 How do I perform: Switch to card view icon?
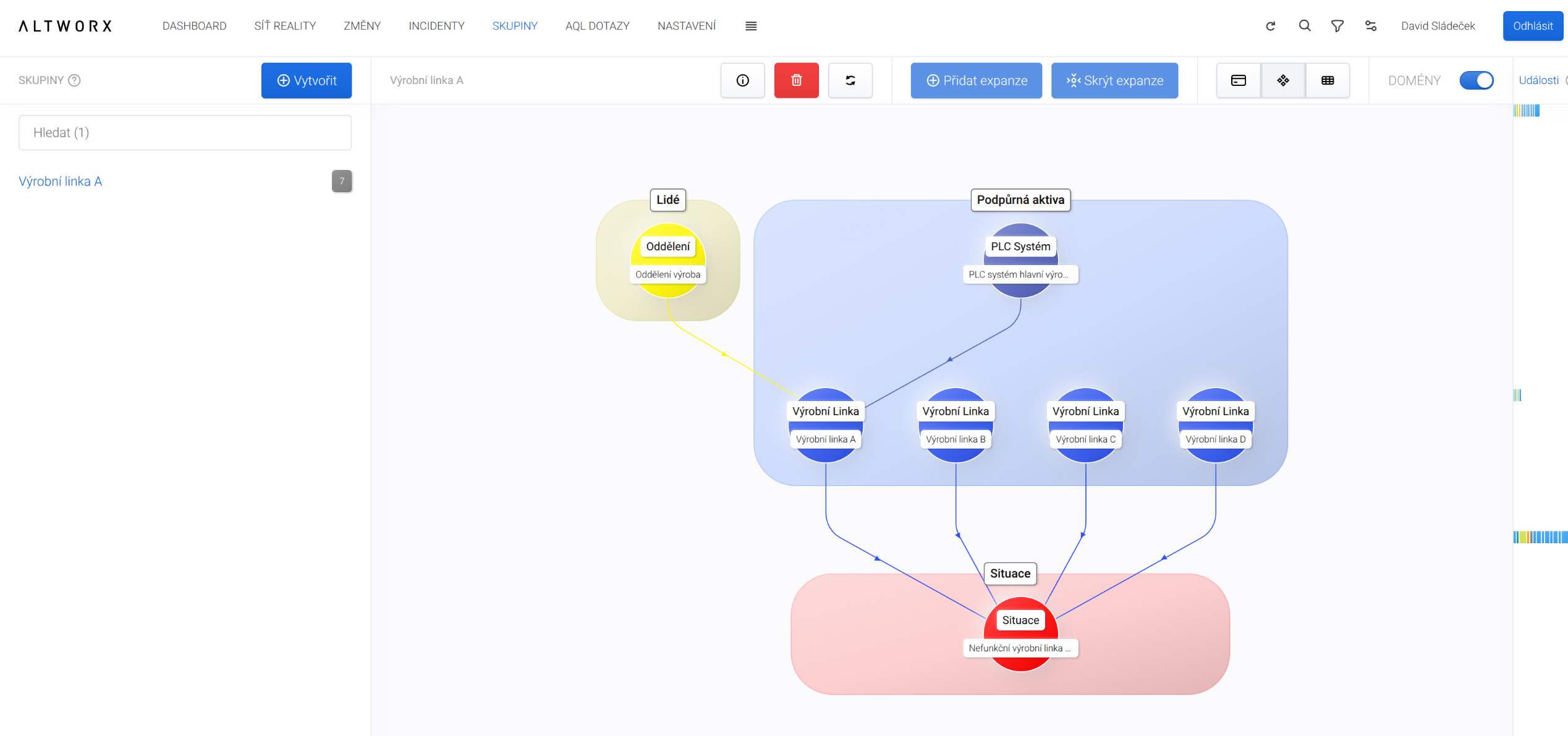1239,80
